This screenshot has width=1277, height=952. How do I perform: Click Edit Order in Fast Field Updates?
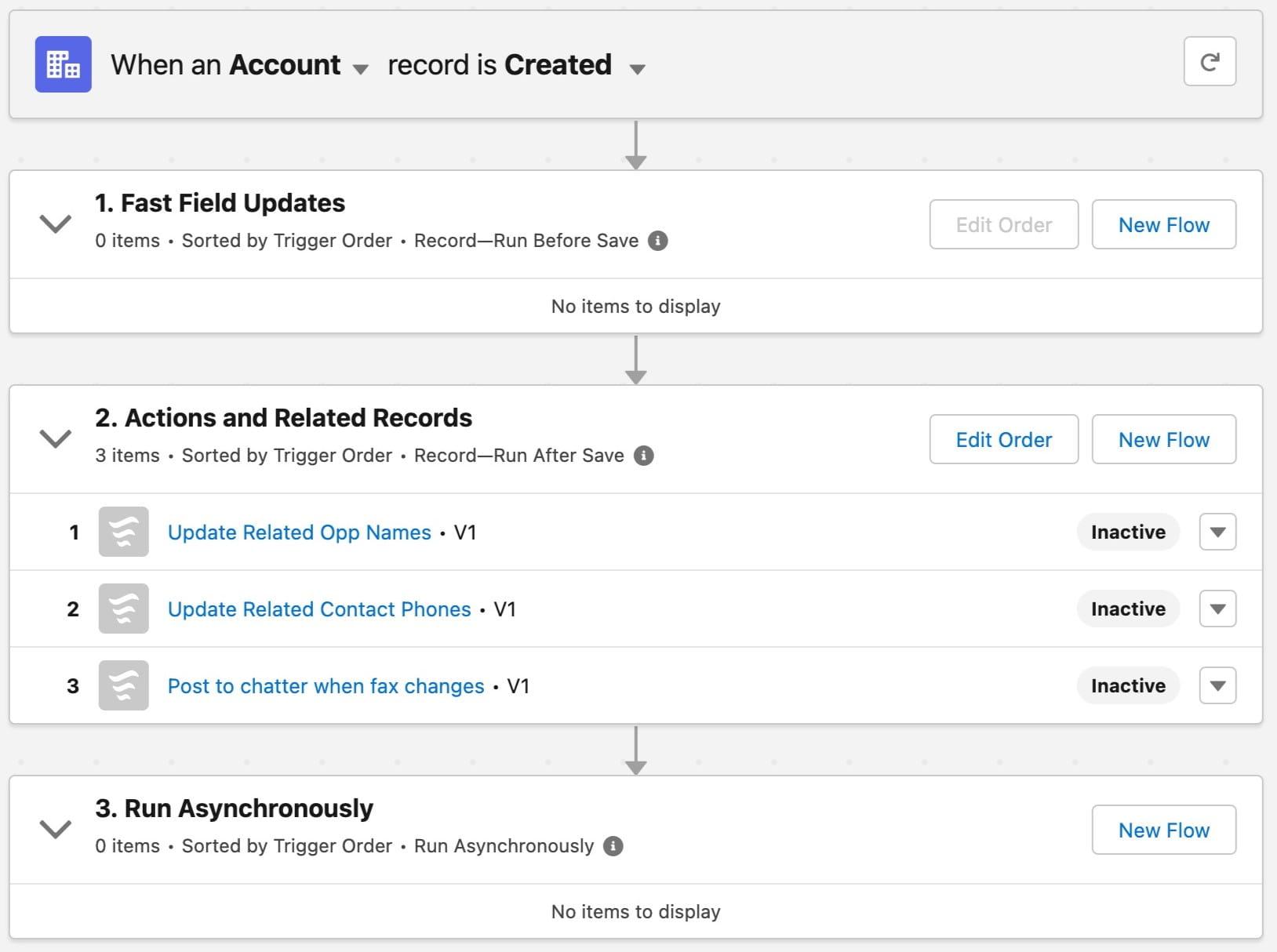[x=1004, y=225]
